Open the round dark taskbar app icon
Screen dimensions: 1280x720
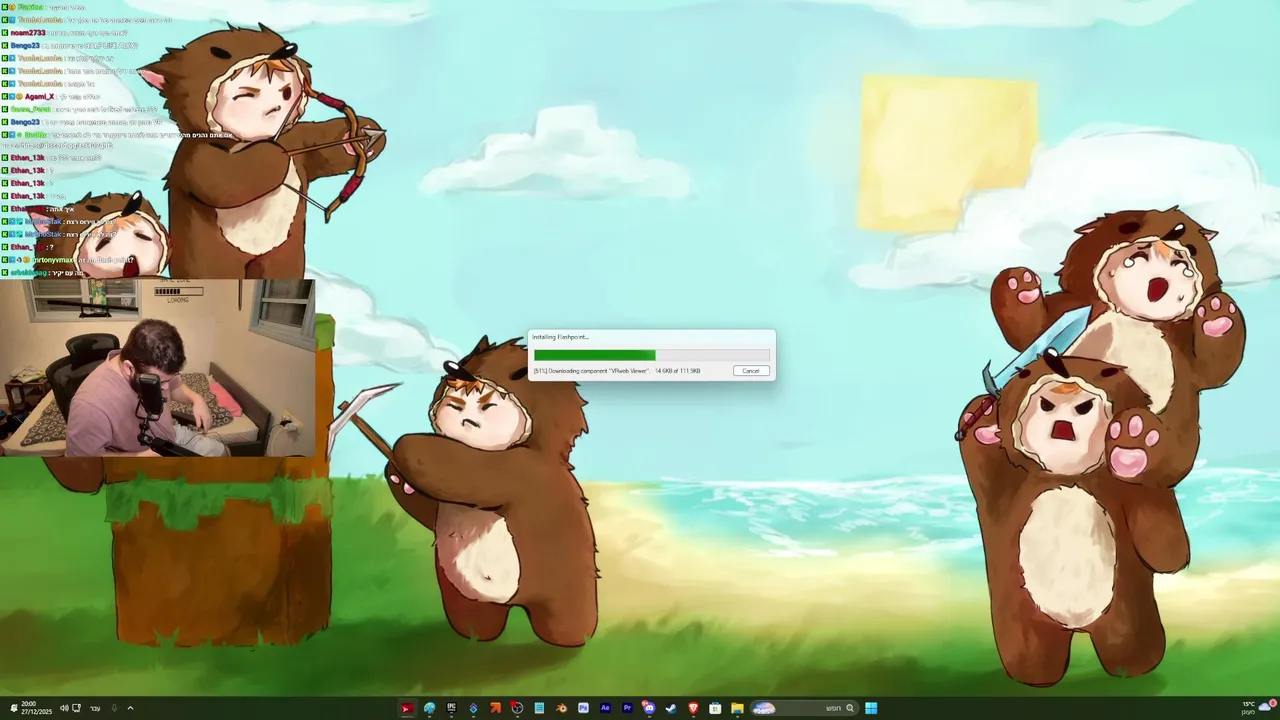click(x=517, y=708)
